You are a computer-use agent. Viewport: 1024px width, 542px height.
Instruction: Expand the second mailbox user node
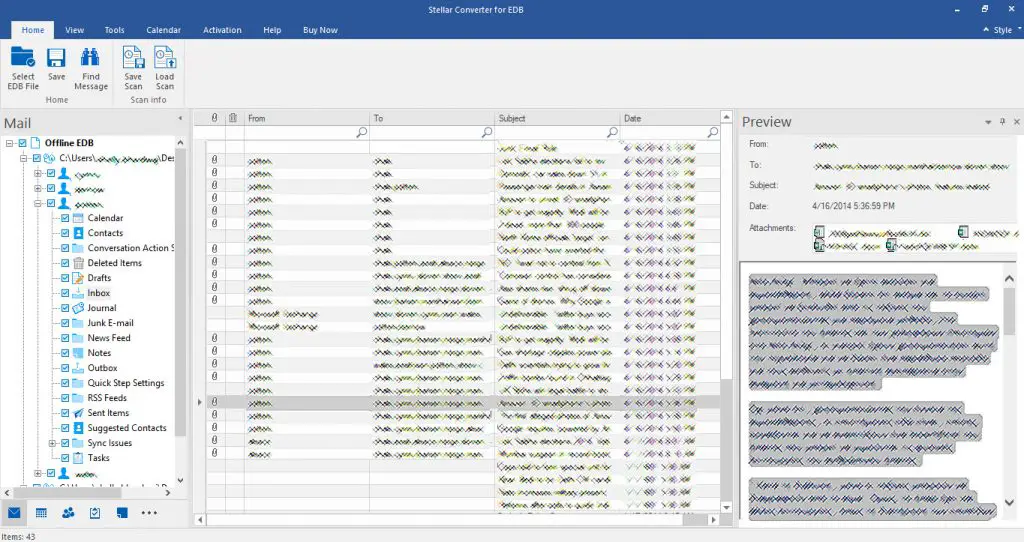click(38, 189)
